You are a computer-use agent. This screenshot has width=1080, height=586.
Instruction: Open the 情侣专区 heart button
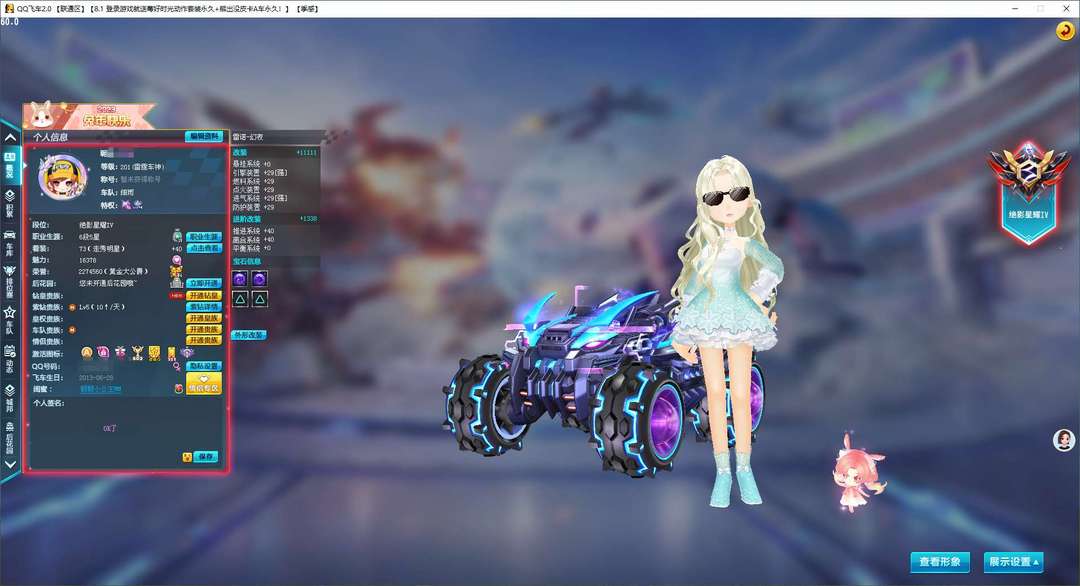point(204,384)
